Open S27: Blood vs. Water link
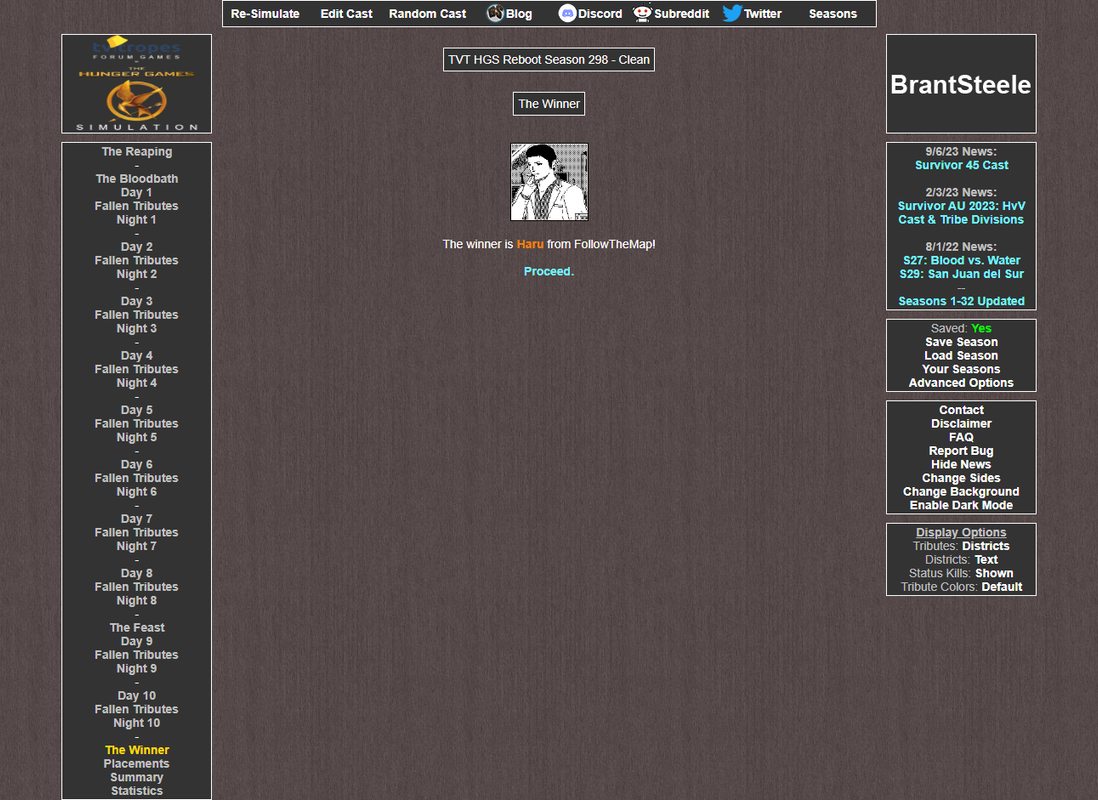 click(961, 261)
